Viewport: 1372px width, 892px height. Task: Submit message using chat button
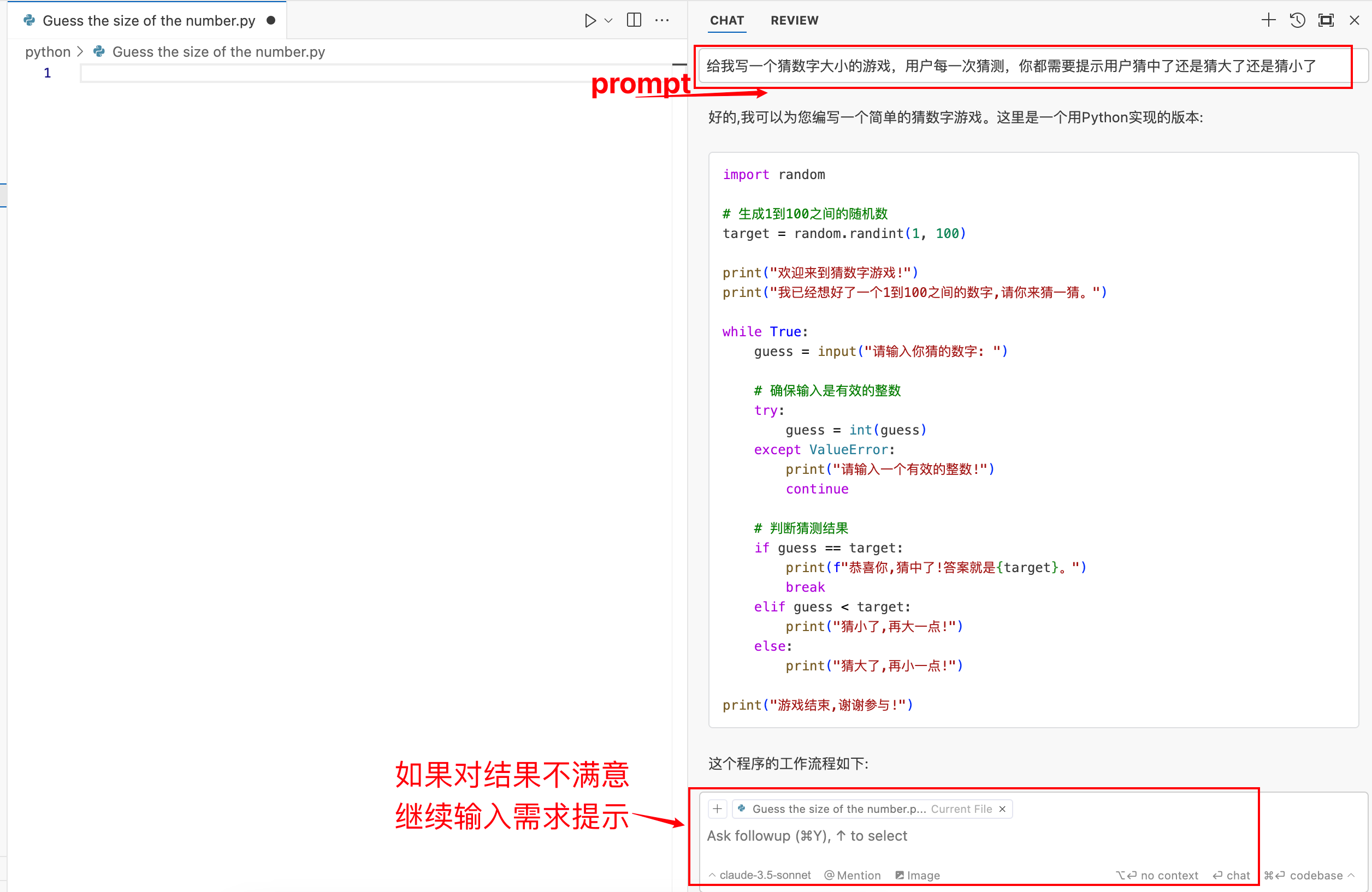coord(1231,875)
